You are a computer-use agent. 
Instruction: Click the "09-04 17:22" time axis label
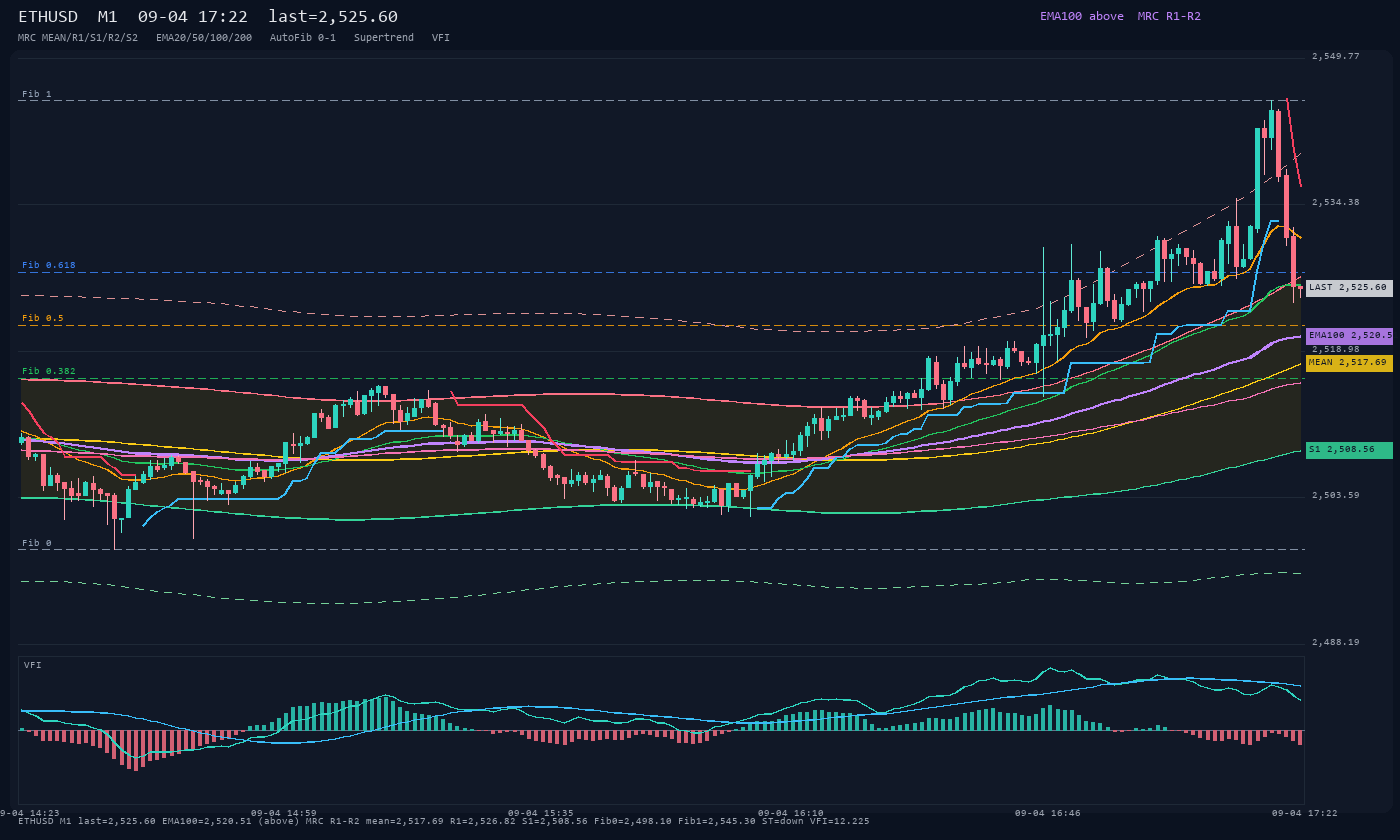pyautogui.click(x=1305, y=813)
